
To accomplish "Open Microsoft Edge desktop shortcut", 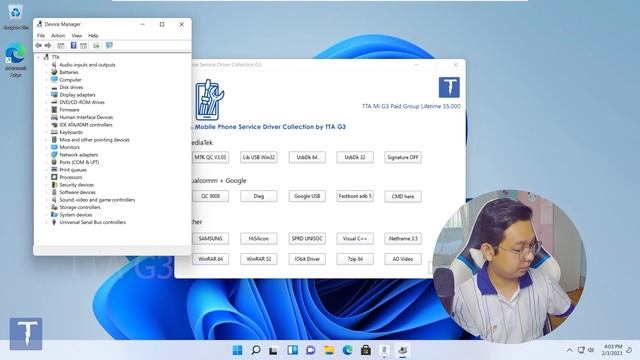I will tap(16, 60).
